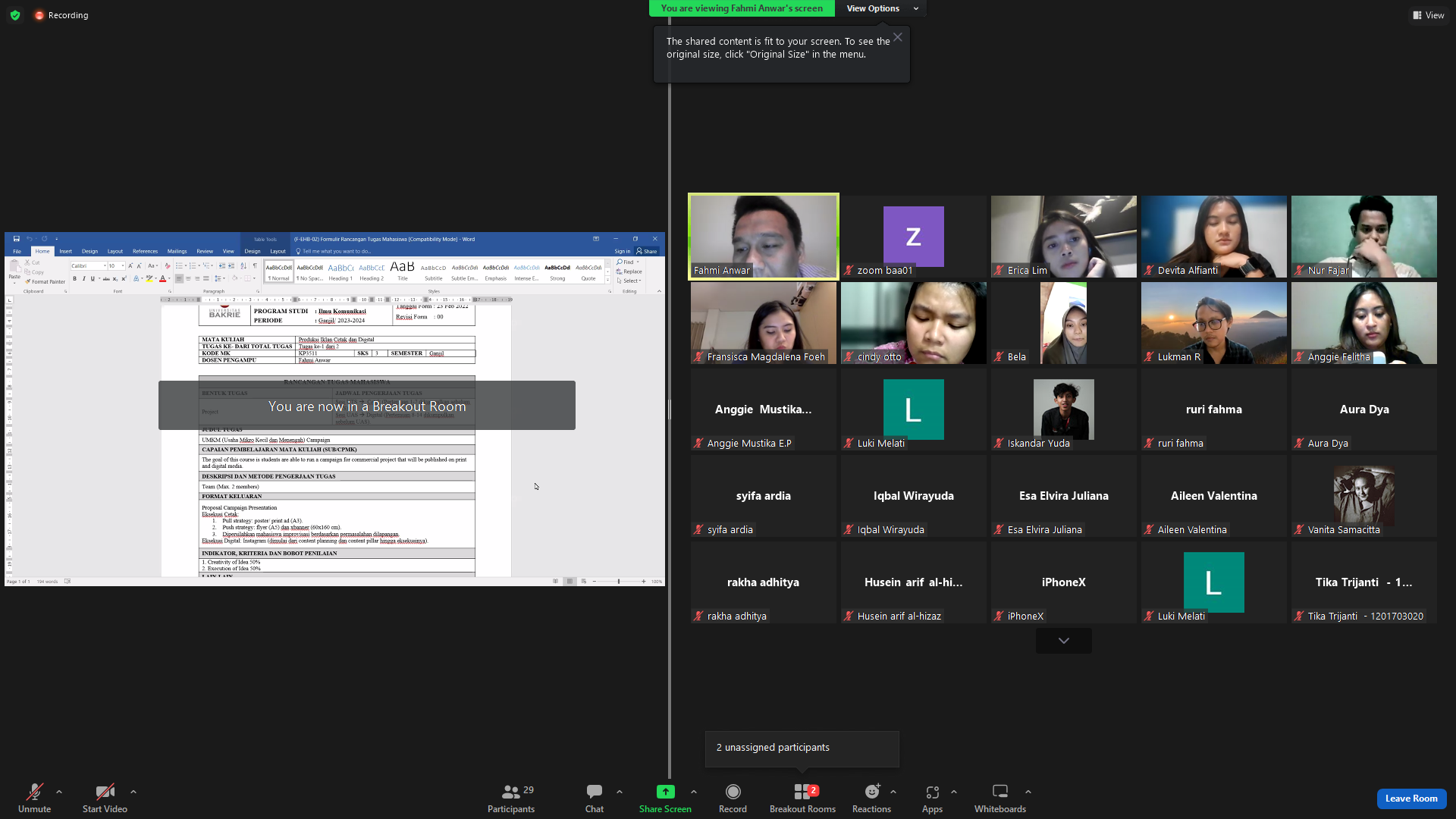Screen dimensions: 1456x819
Task: Toggle Subscript in the shared Word ribbon
Action: coord(115,279)
